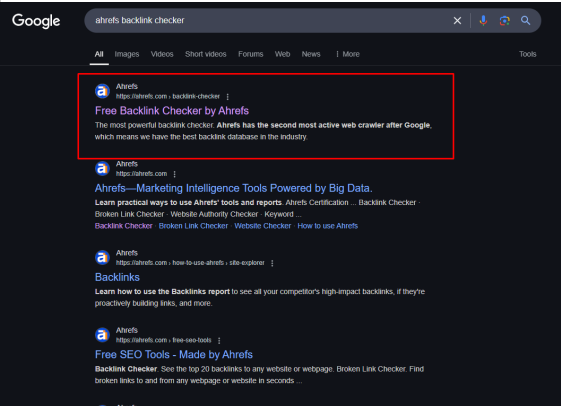Click the ahrefs.com › free-seo-tools URL text

click(164, 340)
